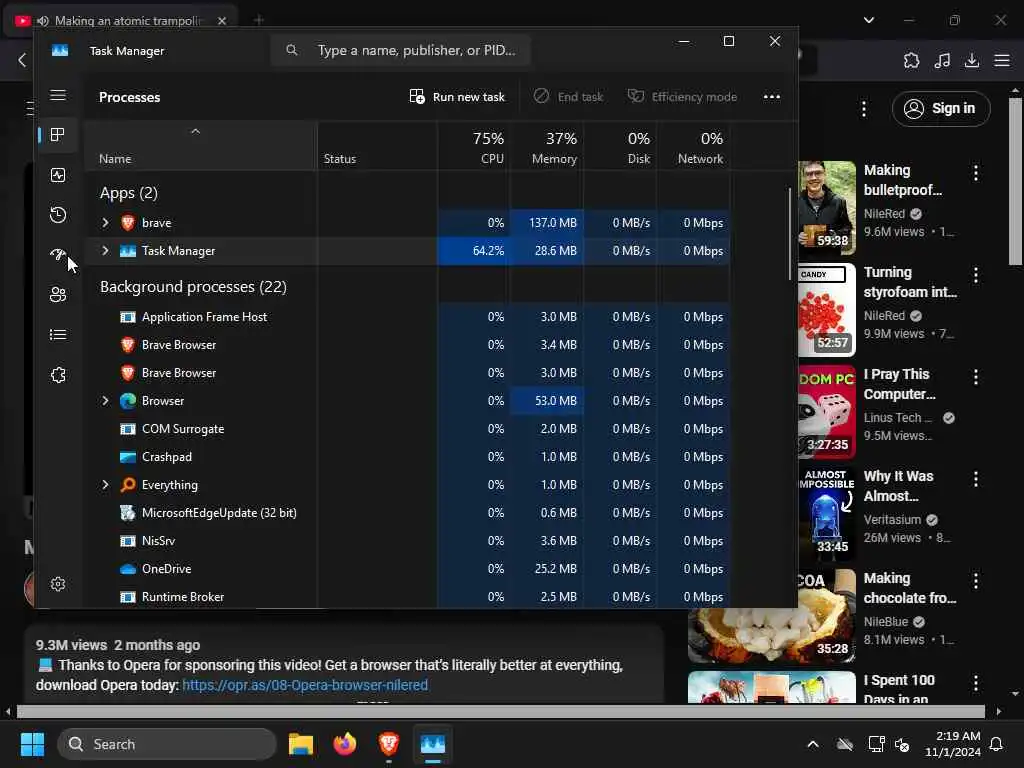Click Sign in button in browser
This screenshot has height=768, width=1024.
click(x=941, y=108)
